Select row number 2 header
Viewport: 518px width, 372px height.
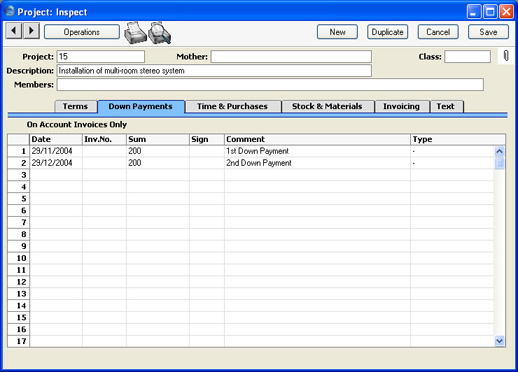click(x=19, y=163)
